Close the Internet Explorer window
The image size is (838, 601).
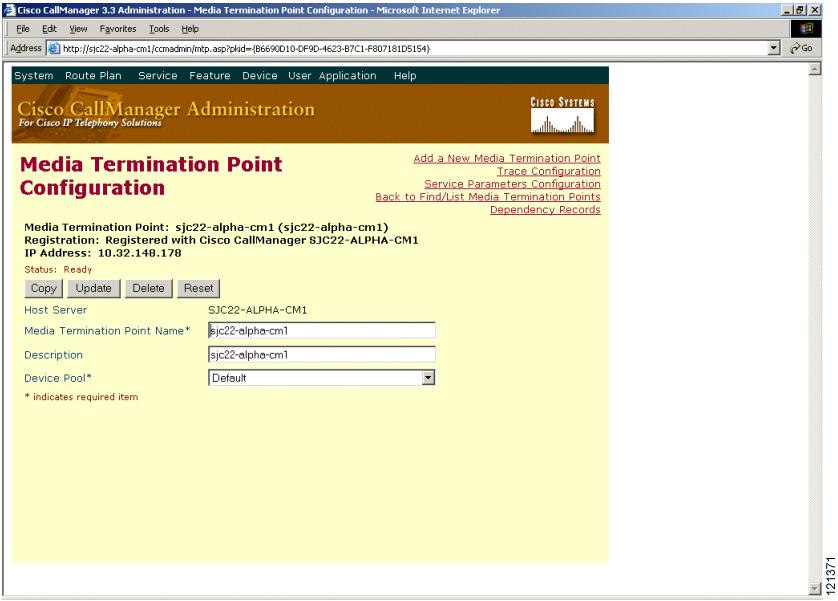point(814,10)
